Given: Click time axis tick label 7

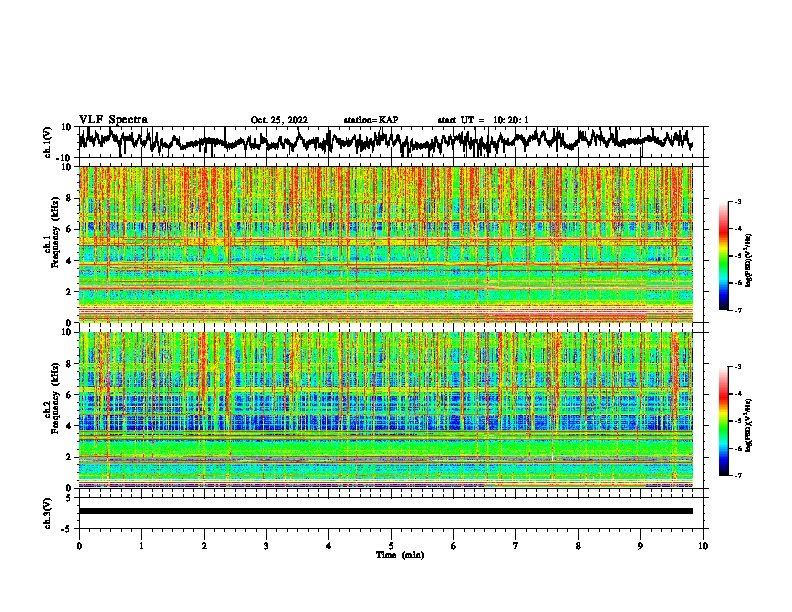Looking at the screenshot, I should click(x=516, y=546).
